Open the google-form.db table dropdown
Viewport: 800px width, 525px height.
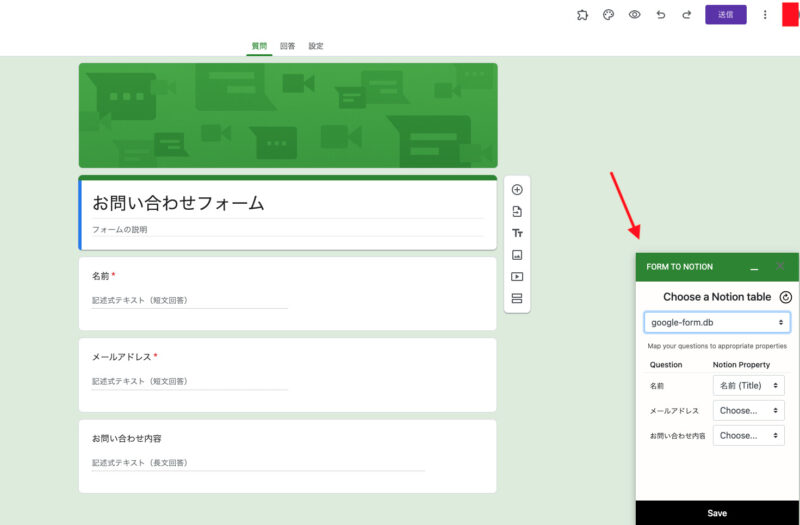717,322
